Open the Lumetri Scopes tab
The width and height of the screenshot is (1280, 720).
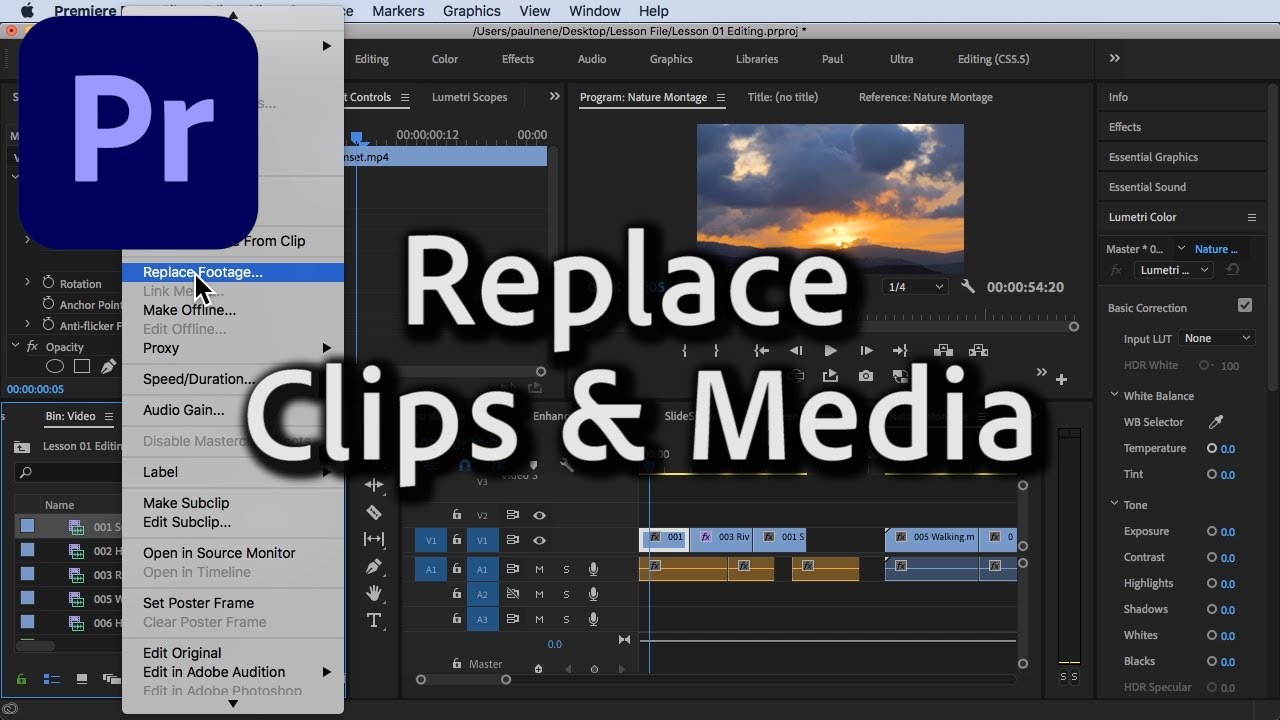469,97
